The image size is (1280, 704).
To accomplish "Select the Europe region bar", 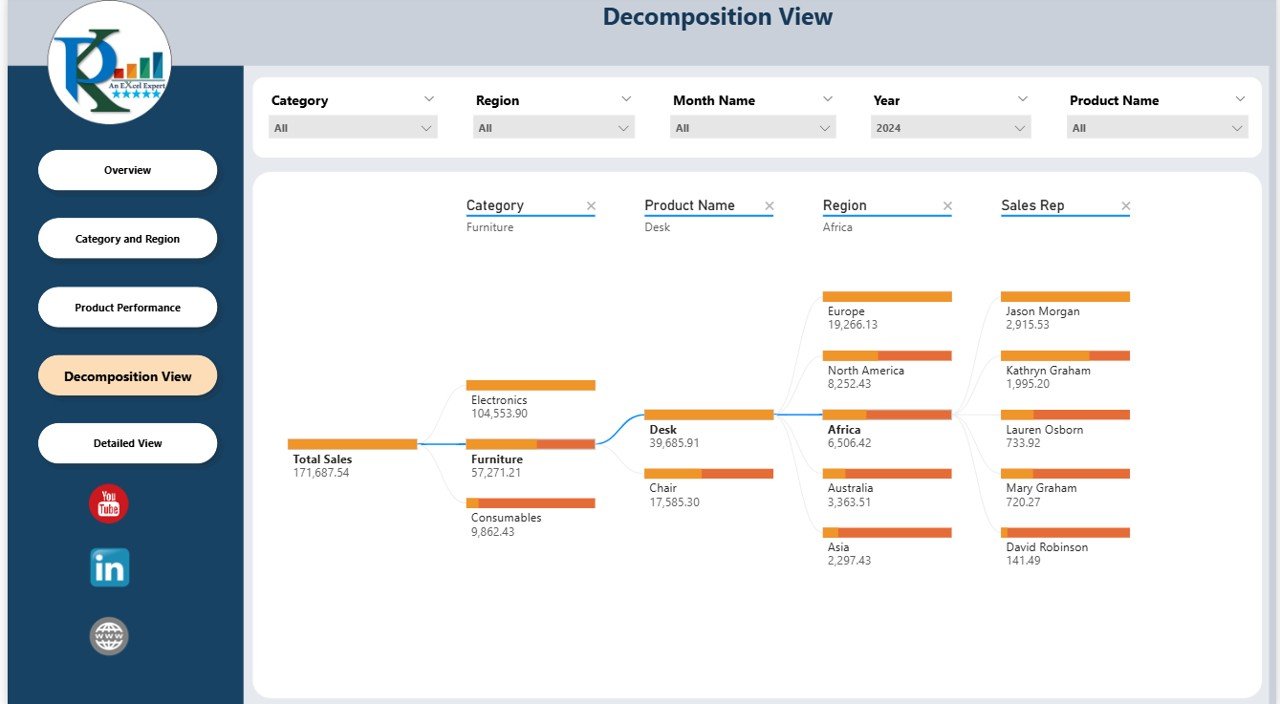I will point(887,296).
